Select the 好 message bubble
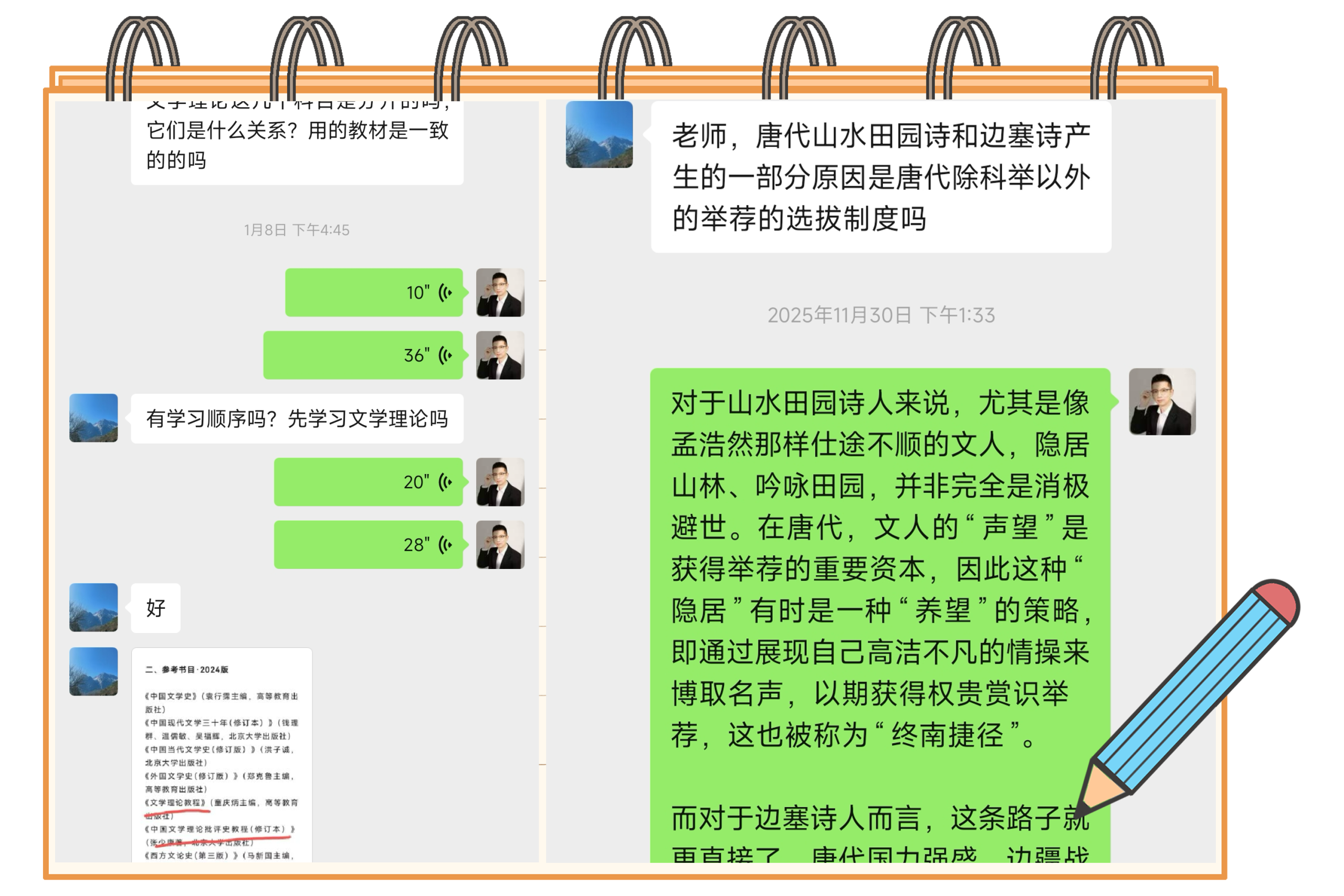 [156, 608]
